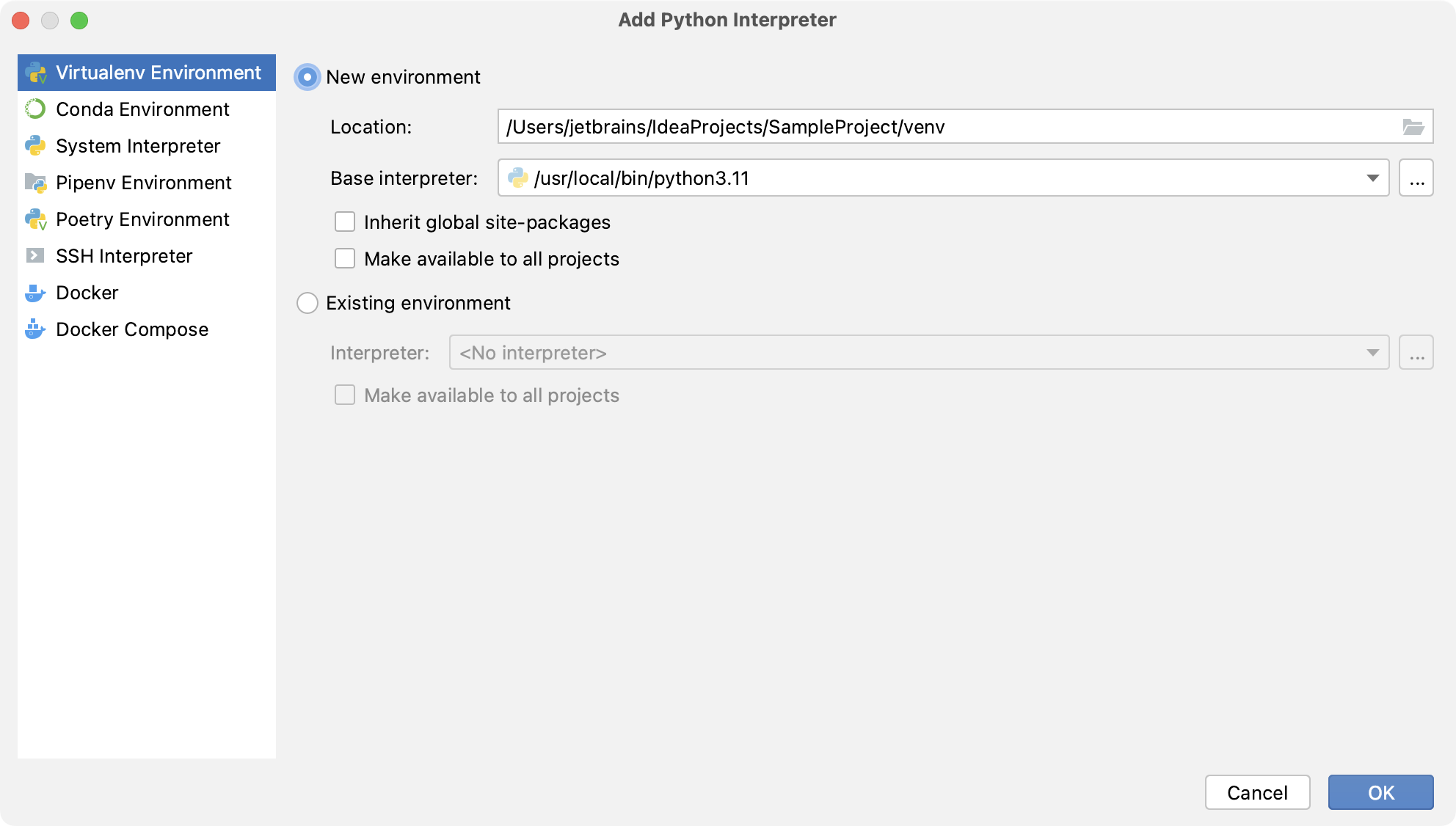Image resolution: width=1456 pixels, height=826 pixels.
Task: Open file browser for existing interpreter
Action: 1417,352
